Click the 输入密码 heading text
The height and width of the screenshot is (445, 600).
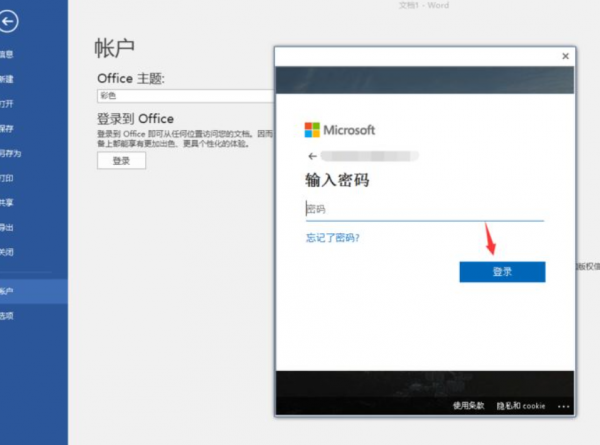pos(337,180)
